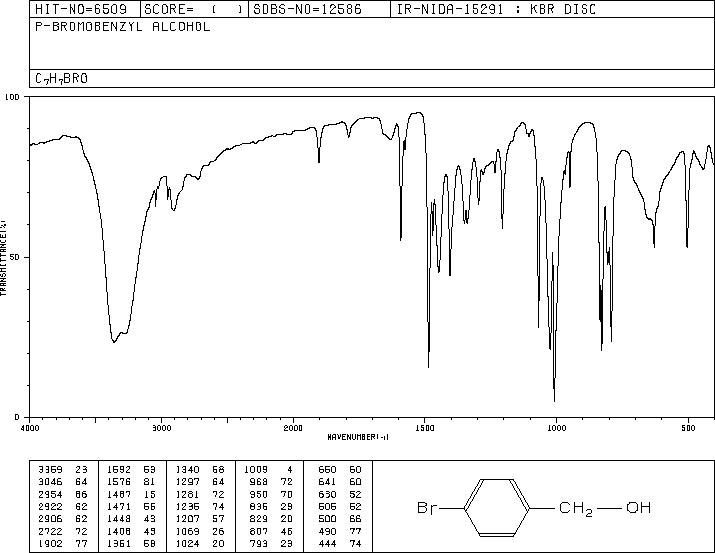
Task: Click the TRANSMITTANCE y-axis label
Action: (x=3, y=257)
